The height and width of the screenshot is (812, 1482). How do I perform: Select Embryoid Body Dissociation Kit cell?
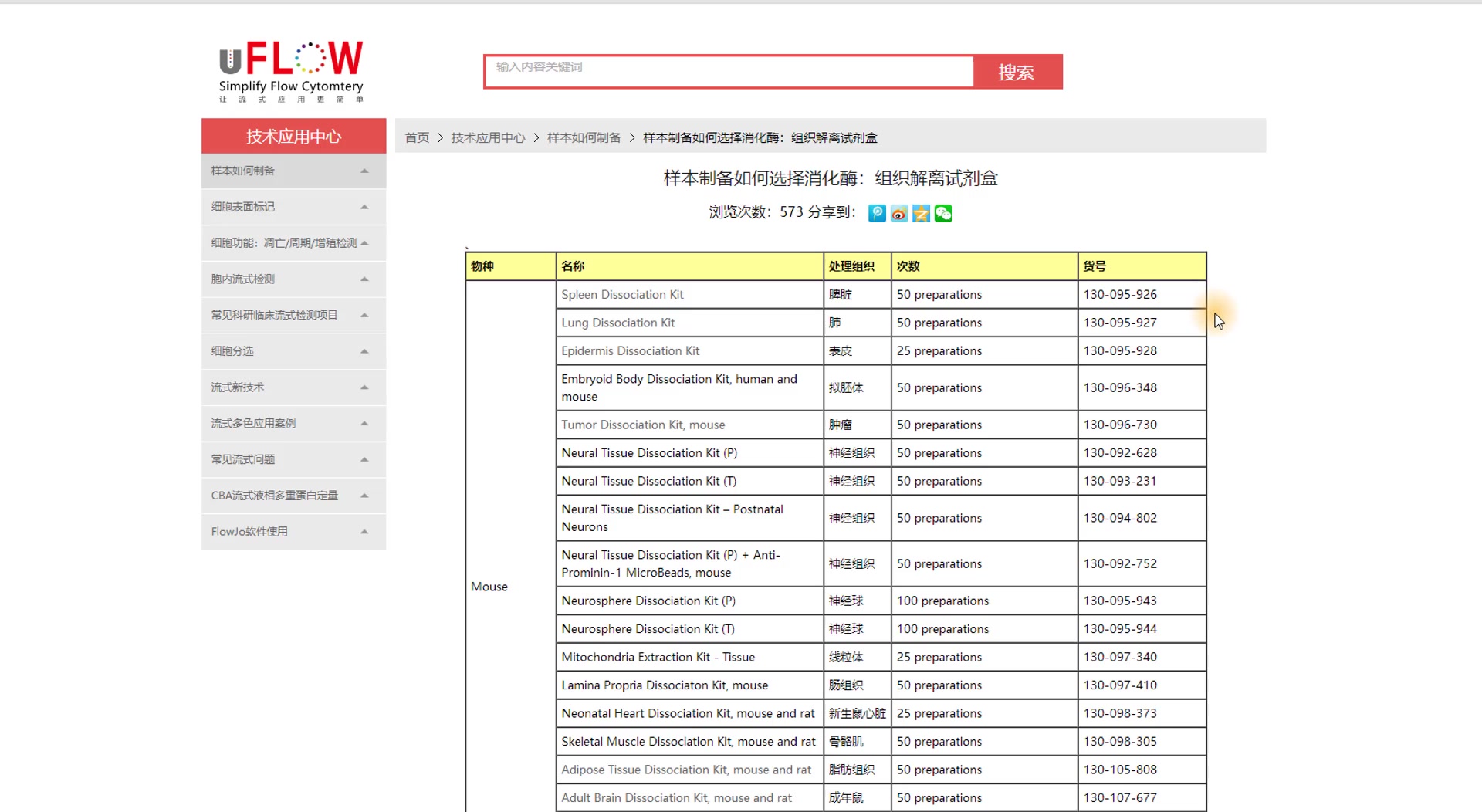coord(689,387)
